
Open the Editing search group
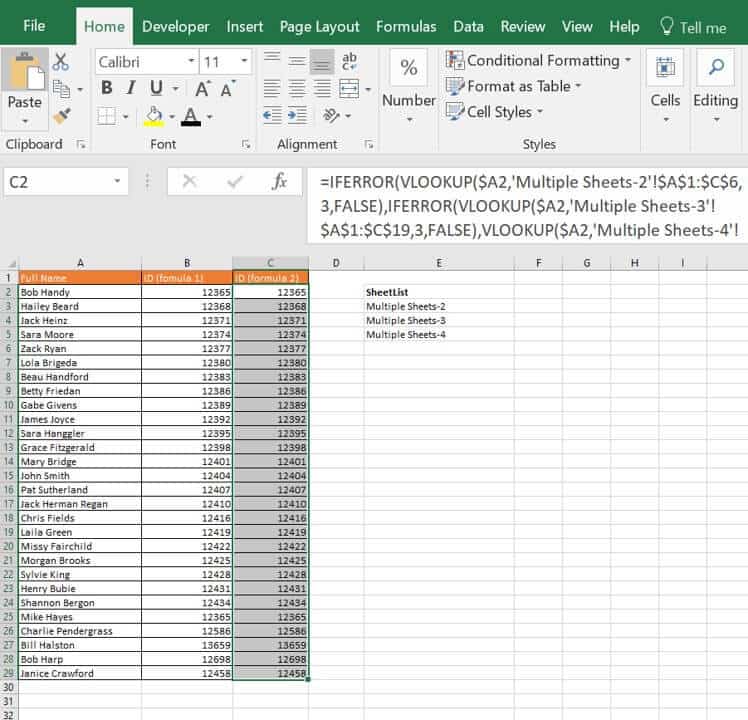[715, 85]
